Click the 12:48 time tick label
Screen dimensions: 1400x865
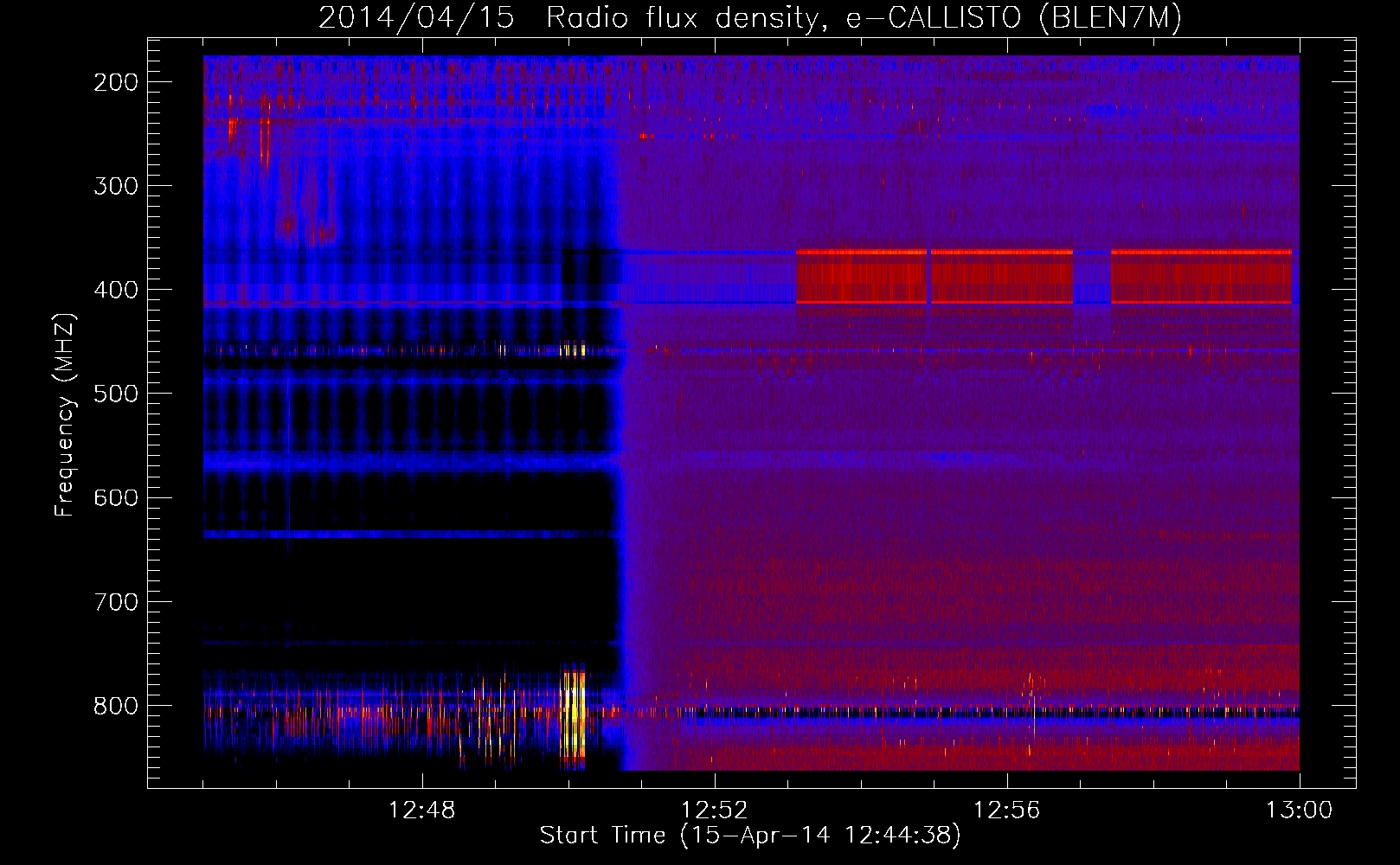pos(422,811)
